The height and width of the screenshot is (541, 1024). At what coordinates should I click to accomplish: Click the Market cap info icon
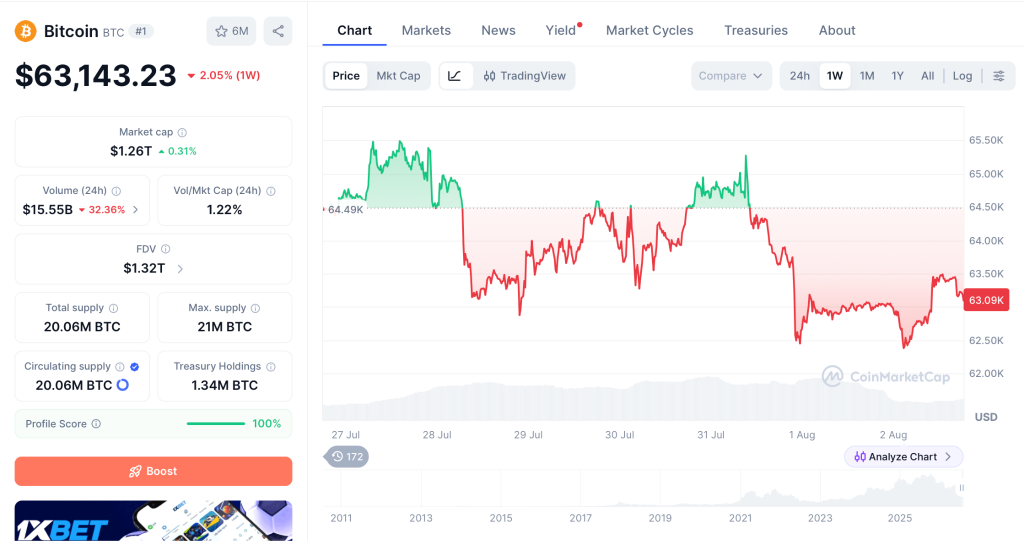click(x=182, y=133)
